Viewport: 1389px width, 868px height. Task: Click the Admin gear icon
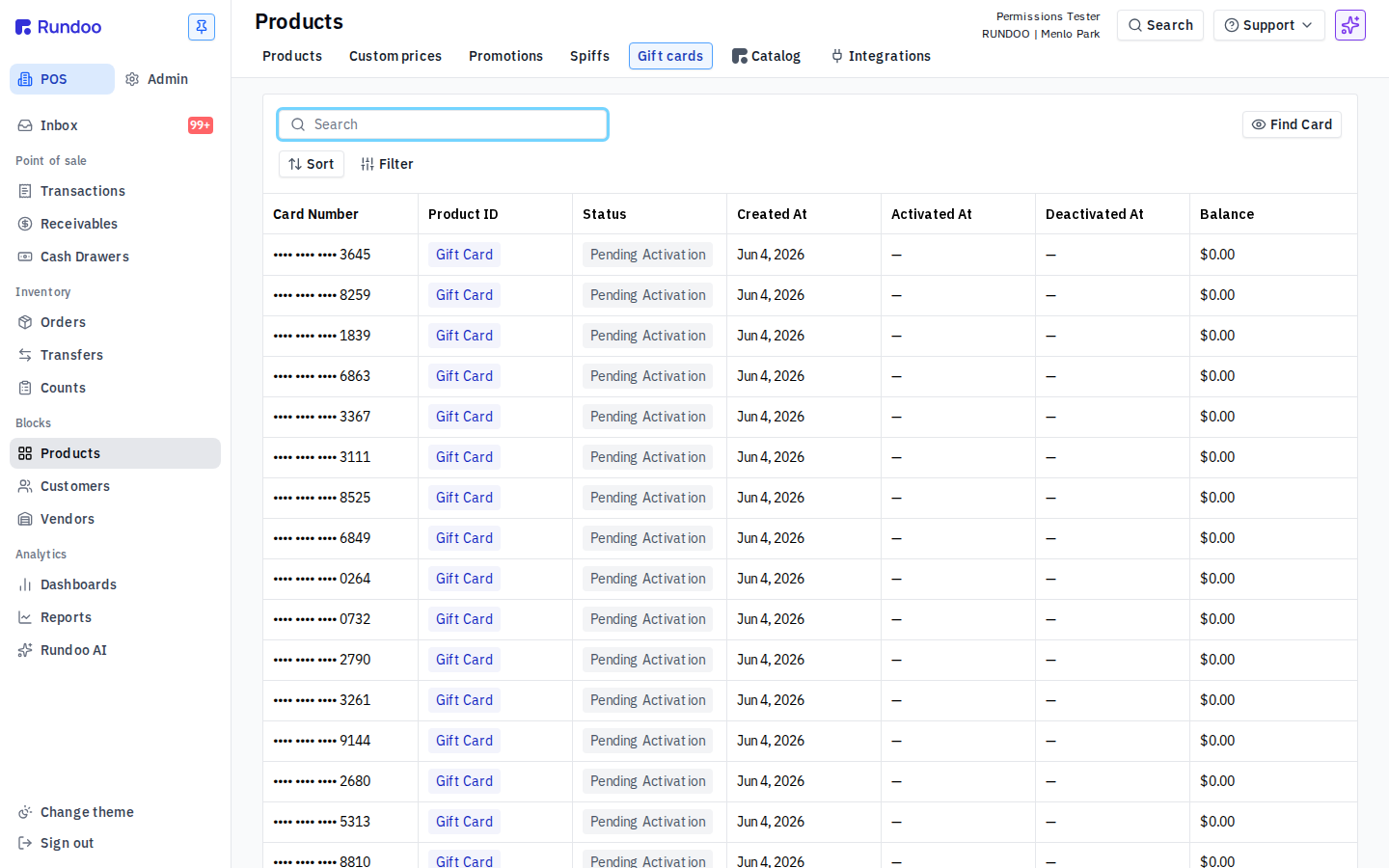point(132,79)
